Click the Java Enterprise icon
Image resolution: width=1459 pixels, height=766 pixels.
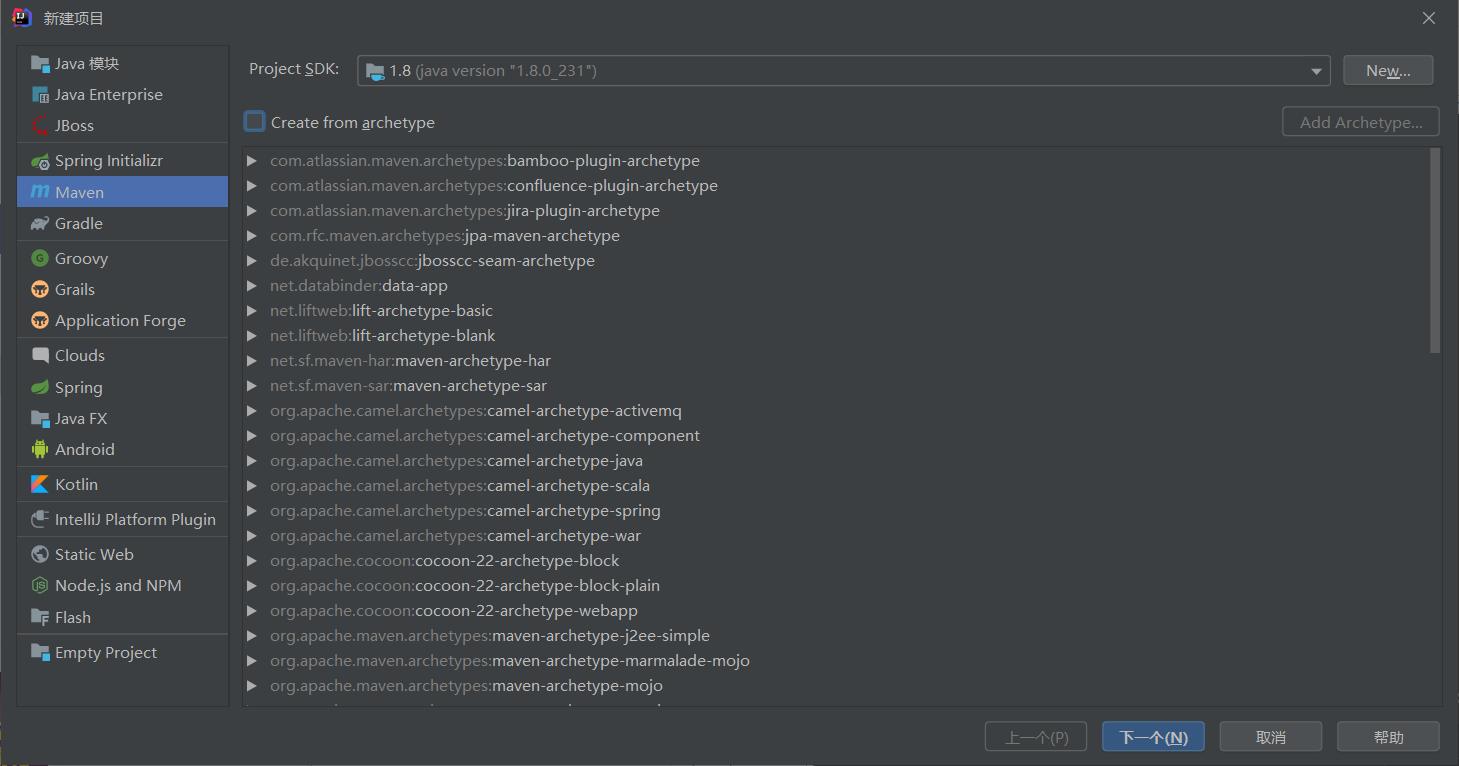pos(40,95)
